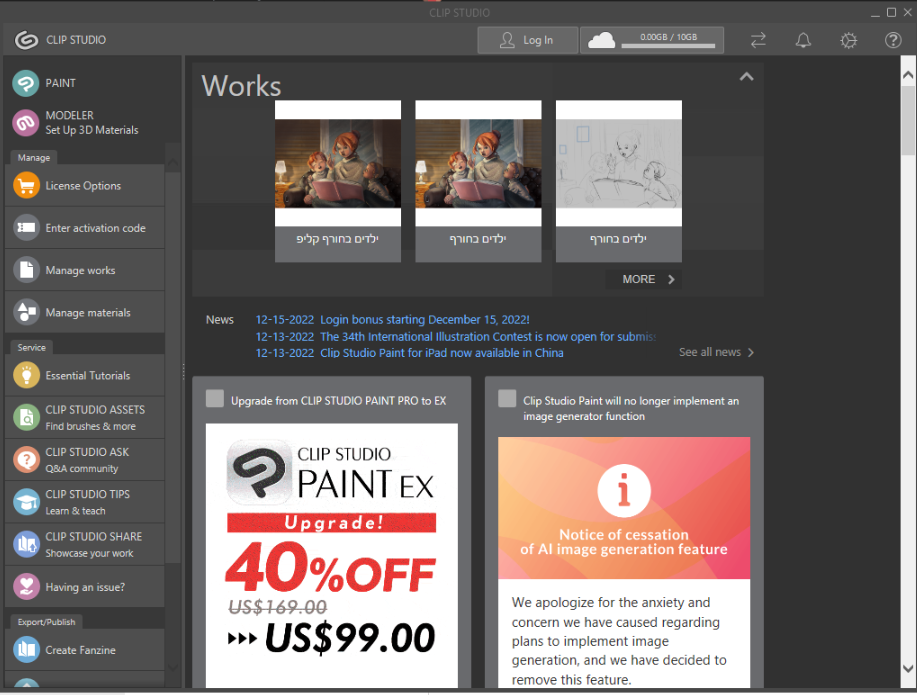The image size is (917, 695).
Task: Open the middle colored 'ילדים בחורף' work
Action: tap(478, 181)
